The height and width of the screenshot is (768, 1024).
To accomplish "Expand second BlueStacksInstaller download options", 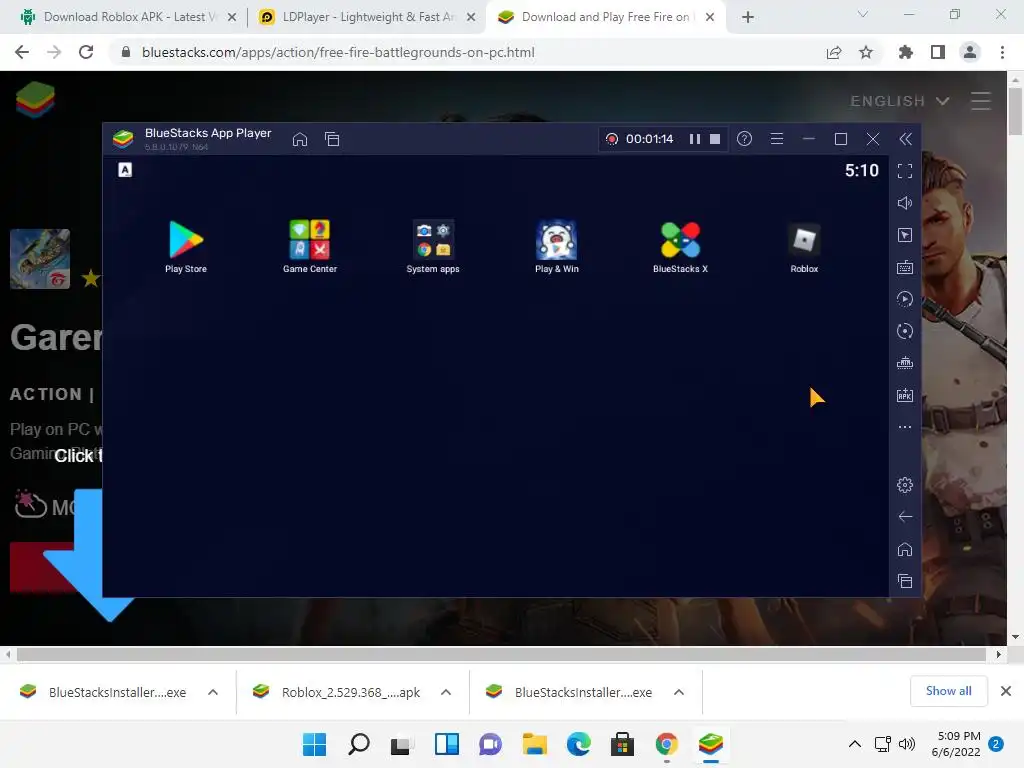I will (679, 692).
